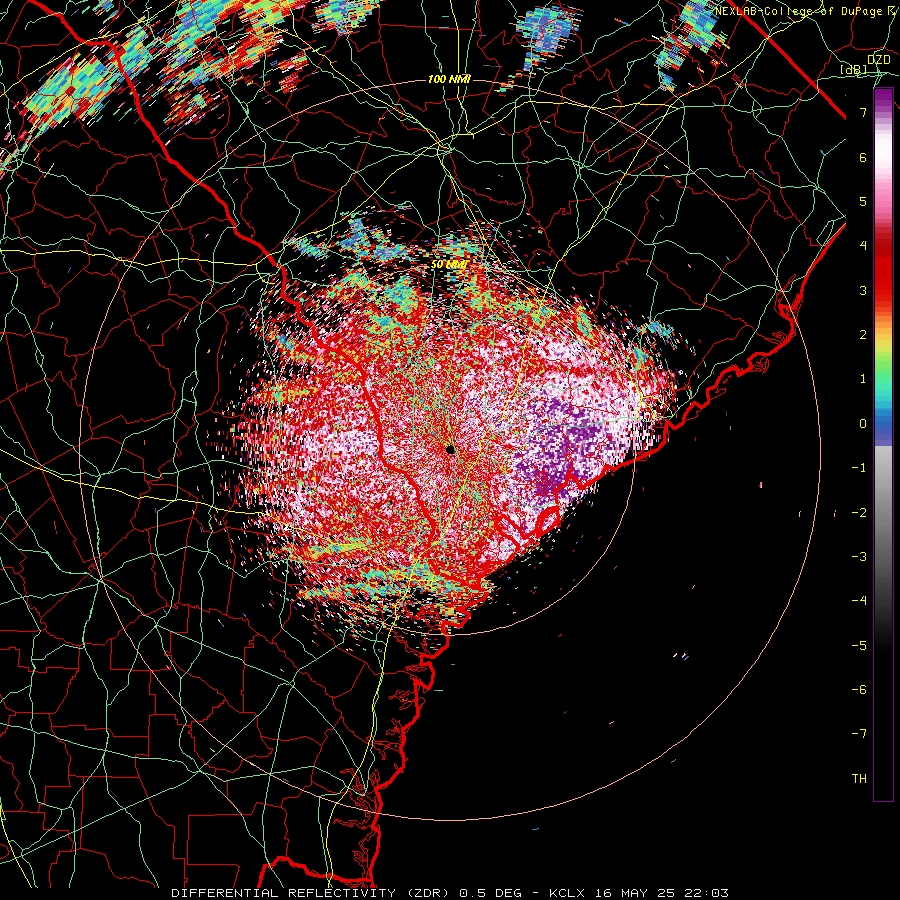Image resolution: width=900 pixels, height=900 pixels.
Task: Click the ZDR color scale bar
Action: (x=883, y=445)
